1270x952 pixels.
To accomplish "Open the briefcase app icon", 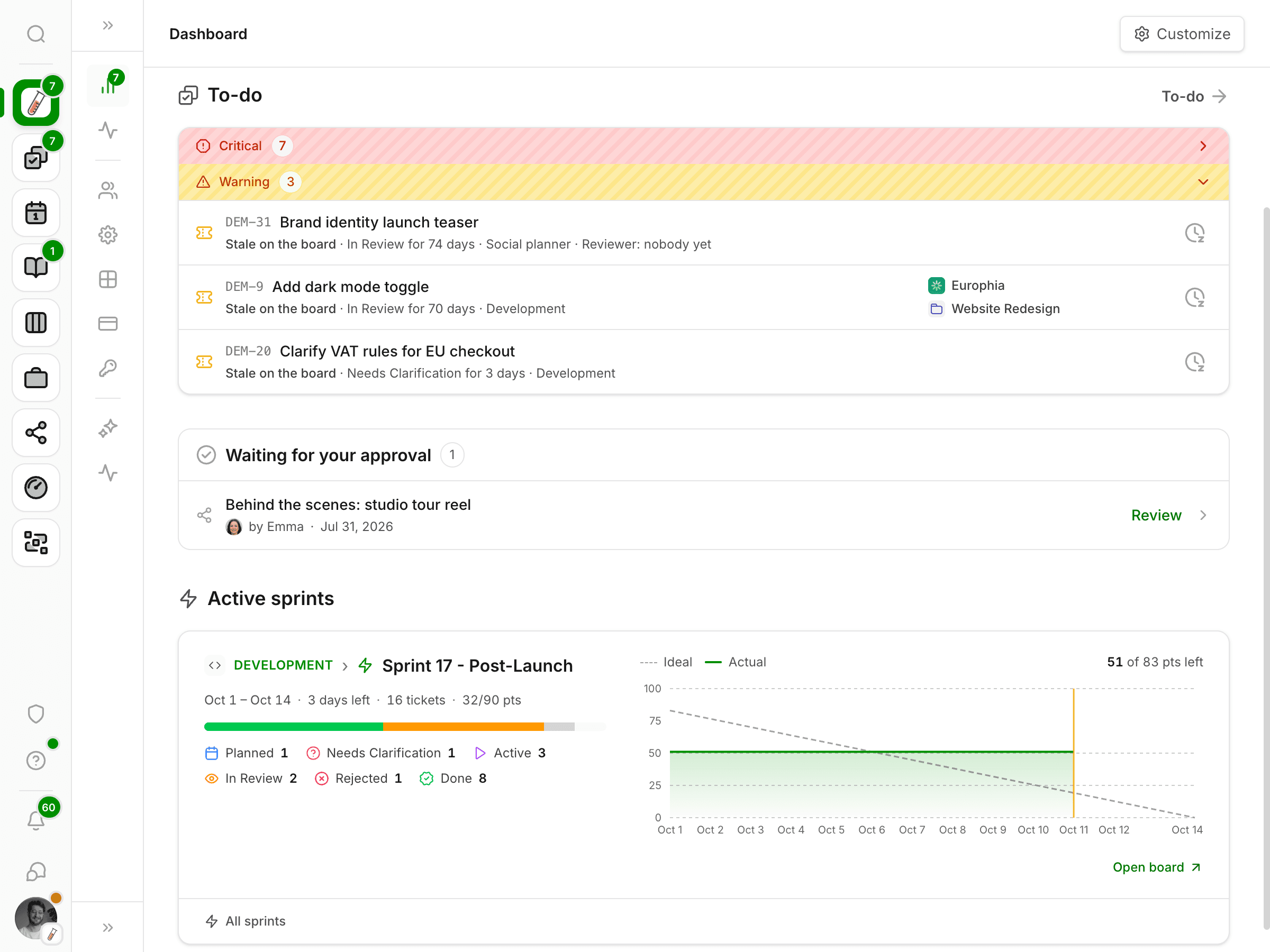I will tap(35, 378).
